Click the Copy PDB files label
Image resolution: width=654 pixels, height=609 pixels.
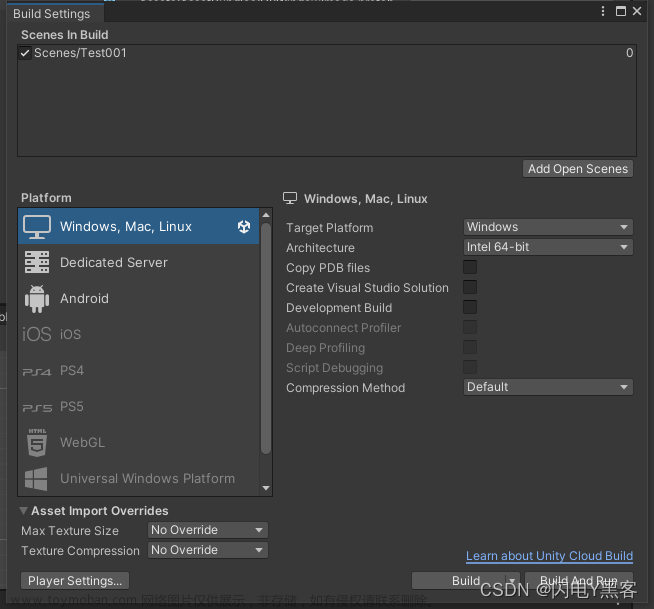(x=328, y=268)
